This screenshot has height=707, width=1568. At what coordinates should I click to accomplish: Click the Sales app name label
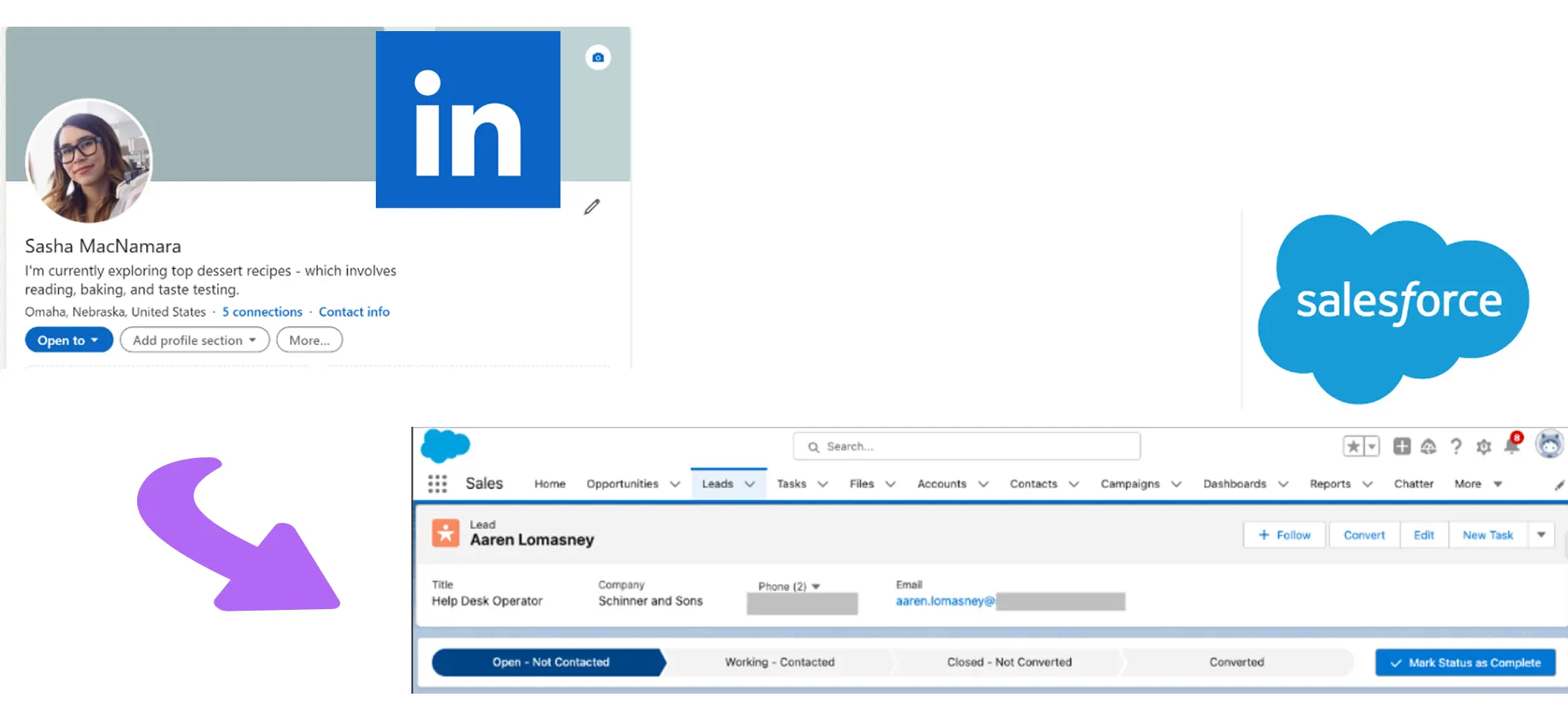(x=484, y=484)
